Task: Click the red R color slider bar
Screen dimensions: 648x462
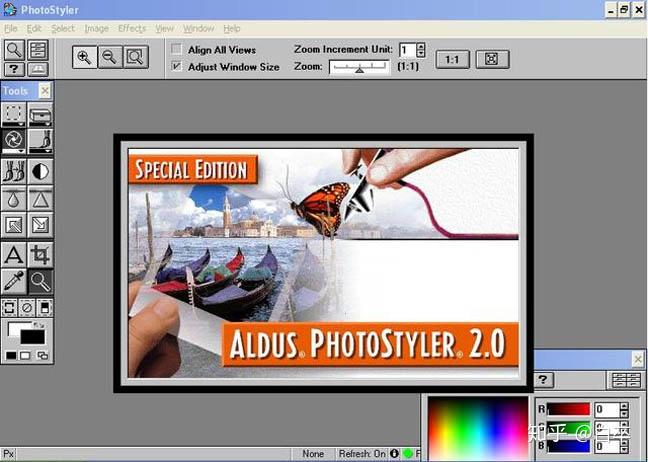Action: click(x=569, y=410)
